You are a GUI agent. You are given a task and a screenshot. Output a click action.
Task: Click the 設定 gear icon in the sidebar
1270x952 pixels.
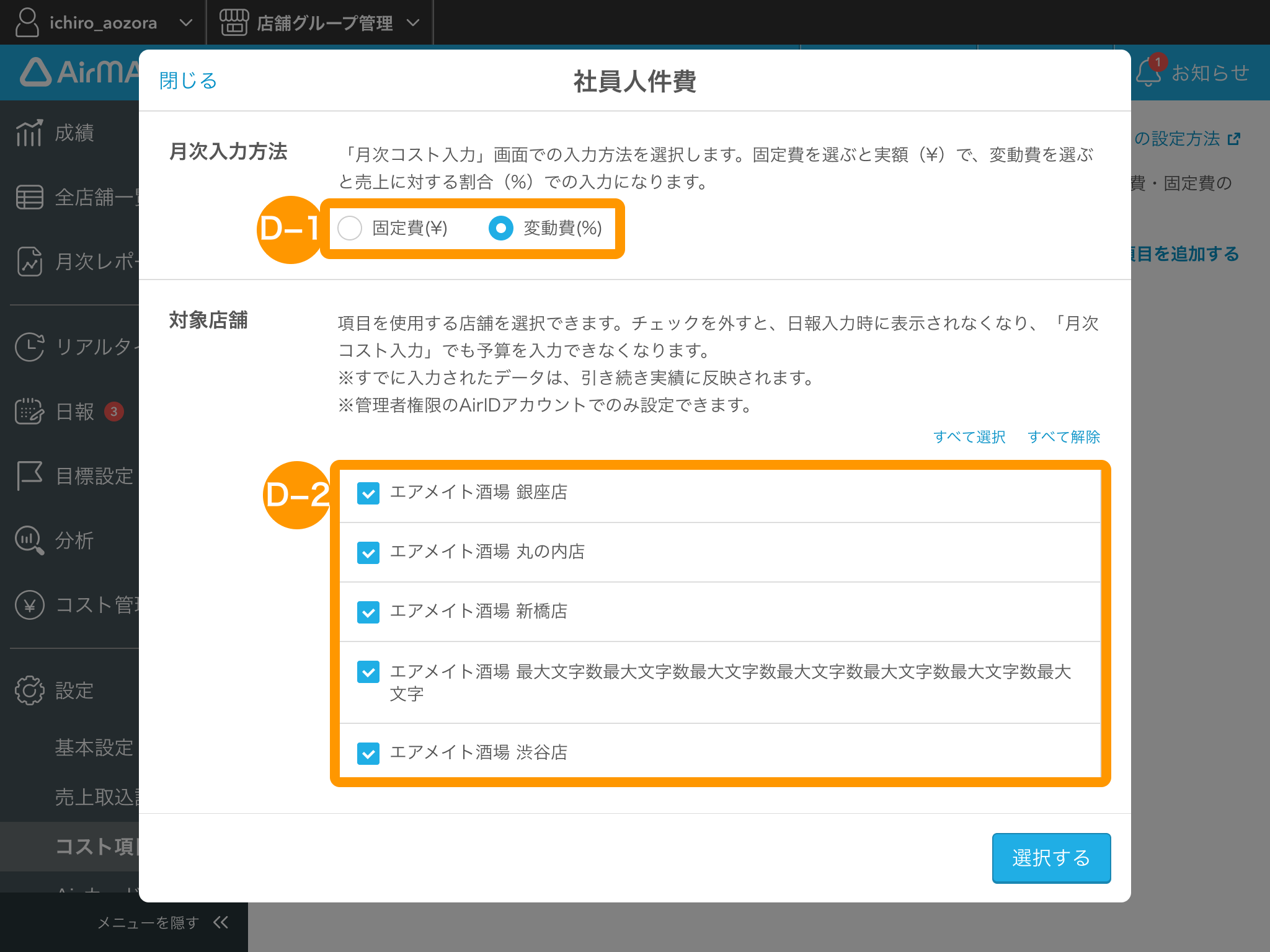[x=29, y=690]
